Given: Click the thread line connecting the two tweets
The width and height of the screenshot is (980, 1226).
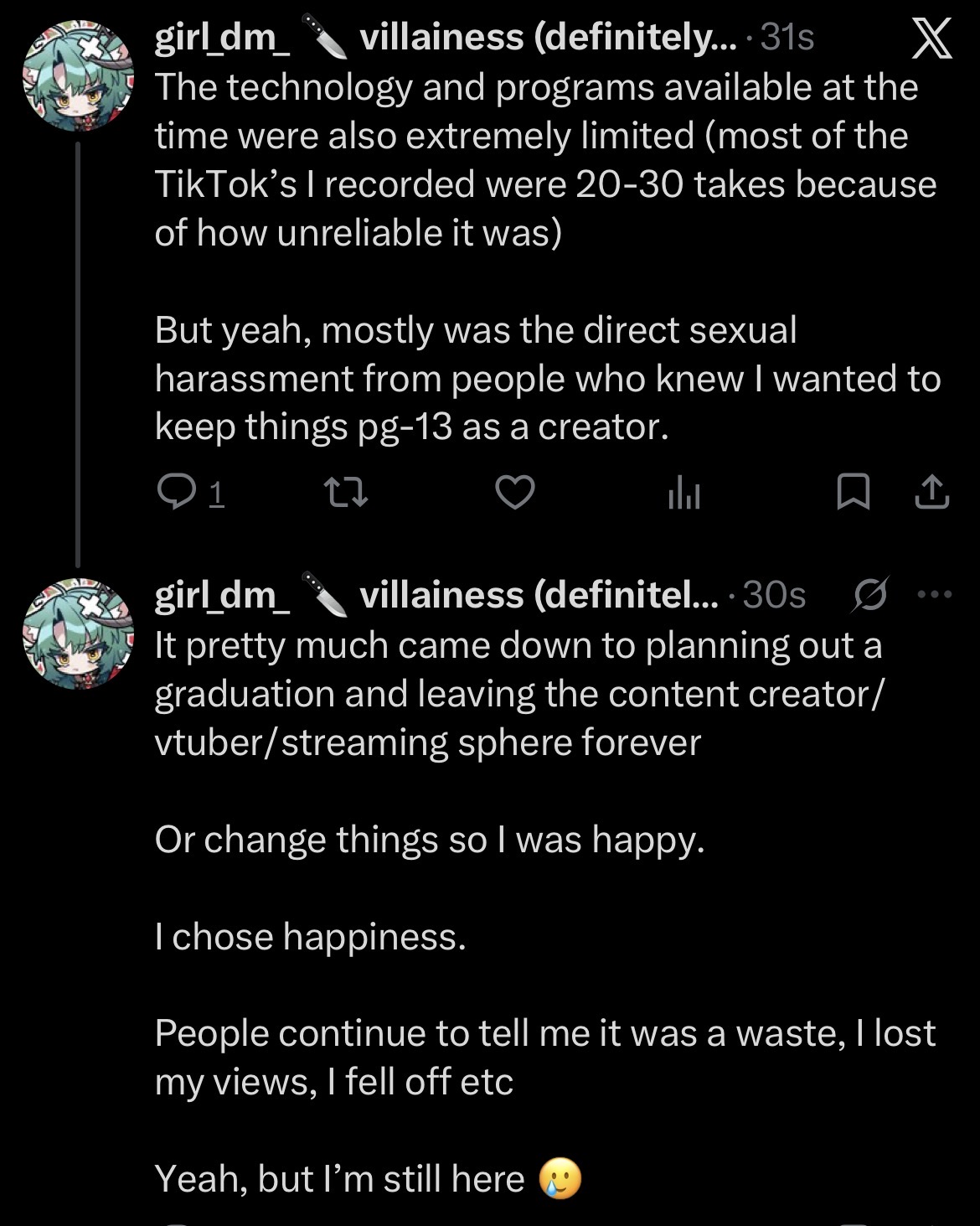Looking at the screenshot, I should pos(78,352).
